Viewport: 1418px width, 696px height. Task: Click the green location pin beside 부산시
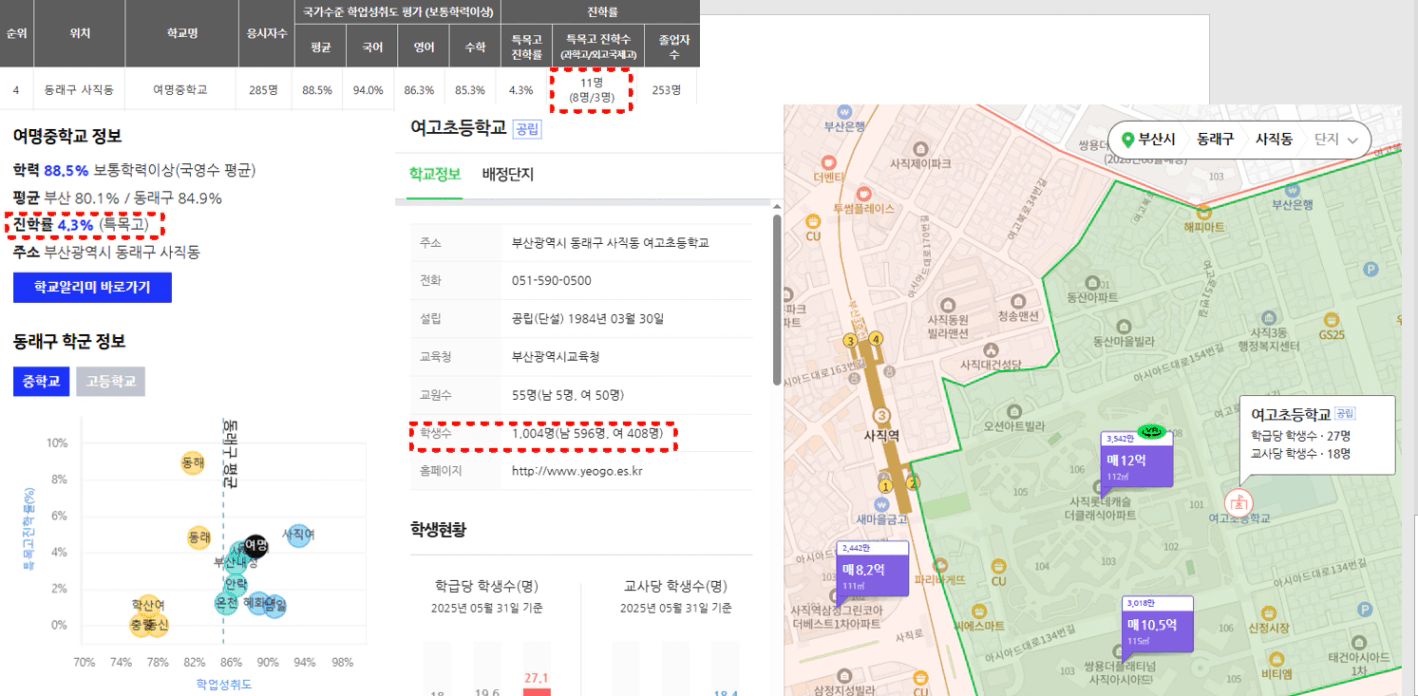[1128, 139]
